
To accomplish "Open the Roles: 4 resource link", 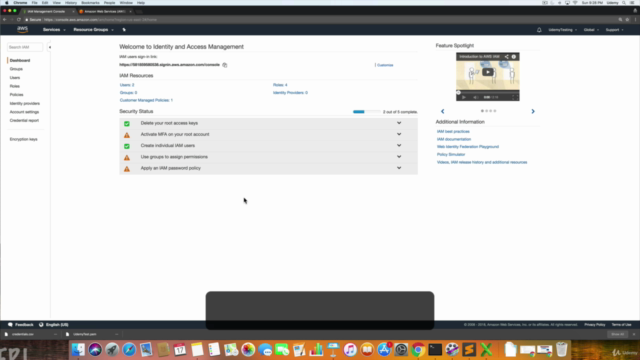I will point(280,85).
